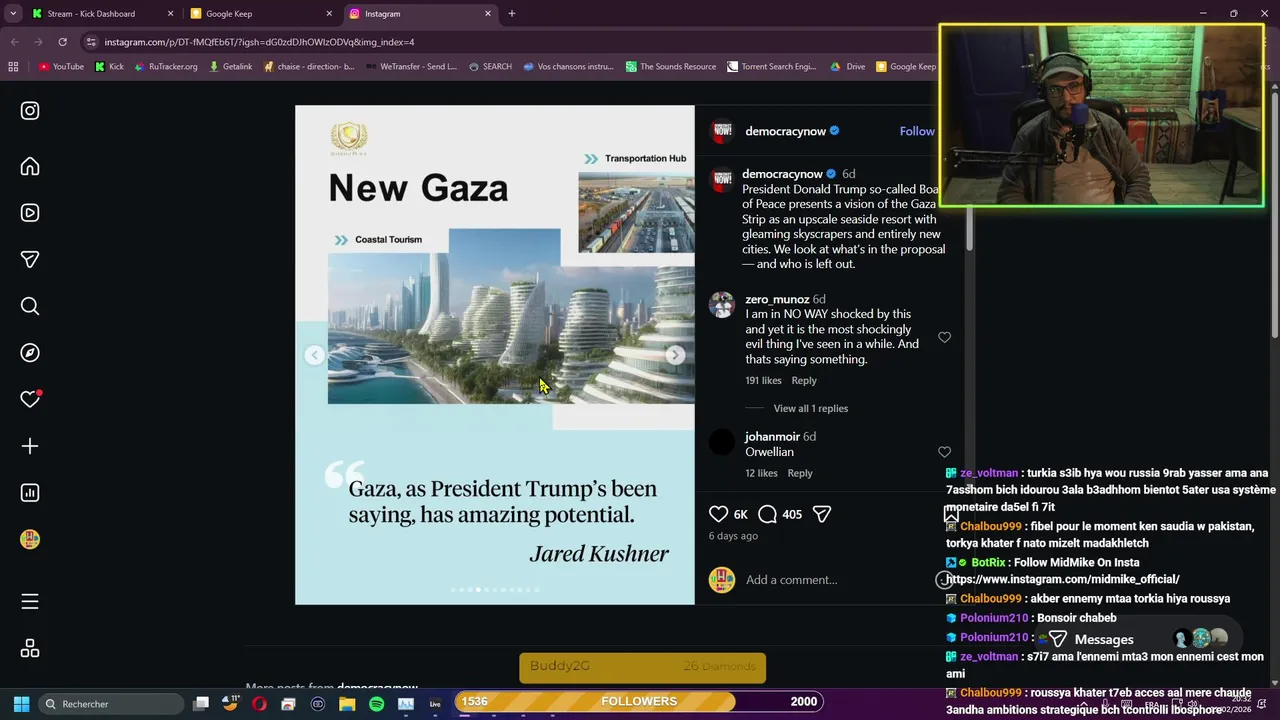Click the taskbar Rechercher search box
Screen dimensions: 1280x720
(x=111, y=704)
